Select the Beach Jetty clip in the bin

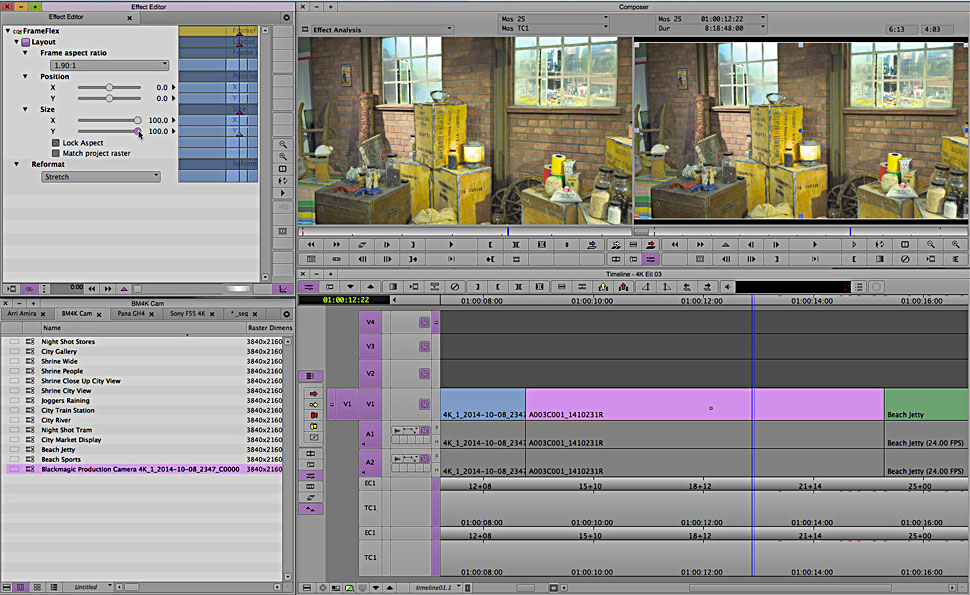(x=59, y=450)
